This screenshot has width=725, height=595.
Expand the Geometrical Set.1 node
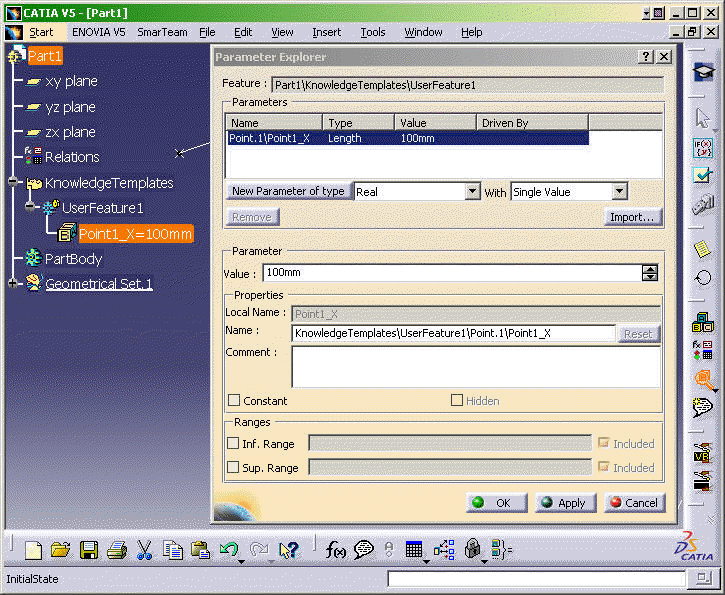12,283
